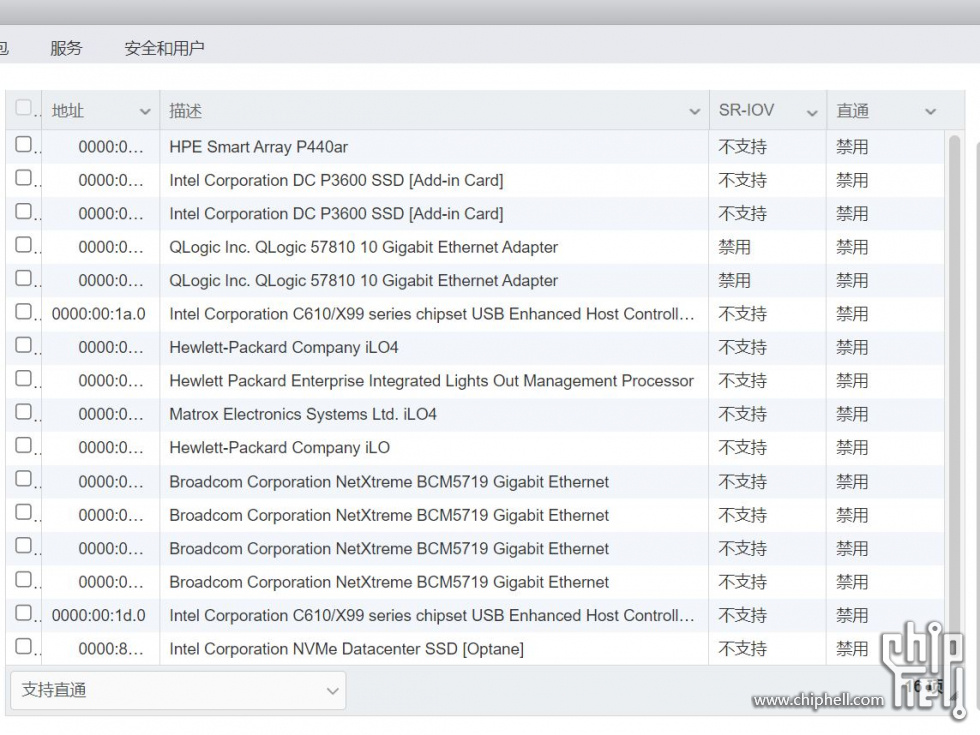Click the 0000:8… address cell
980x735 pixels.
(x=111, y=649)
